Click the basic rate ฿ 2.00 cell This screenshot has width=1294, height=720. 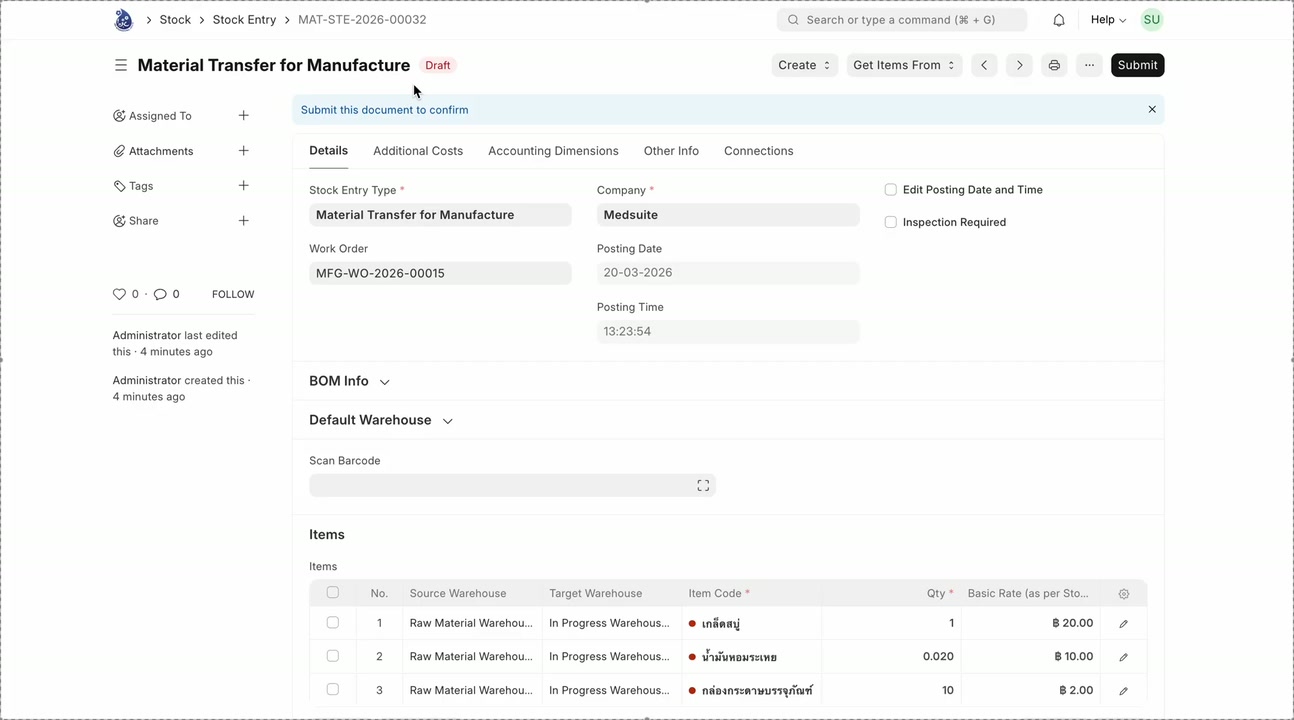point(1031,690)
